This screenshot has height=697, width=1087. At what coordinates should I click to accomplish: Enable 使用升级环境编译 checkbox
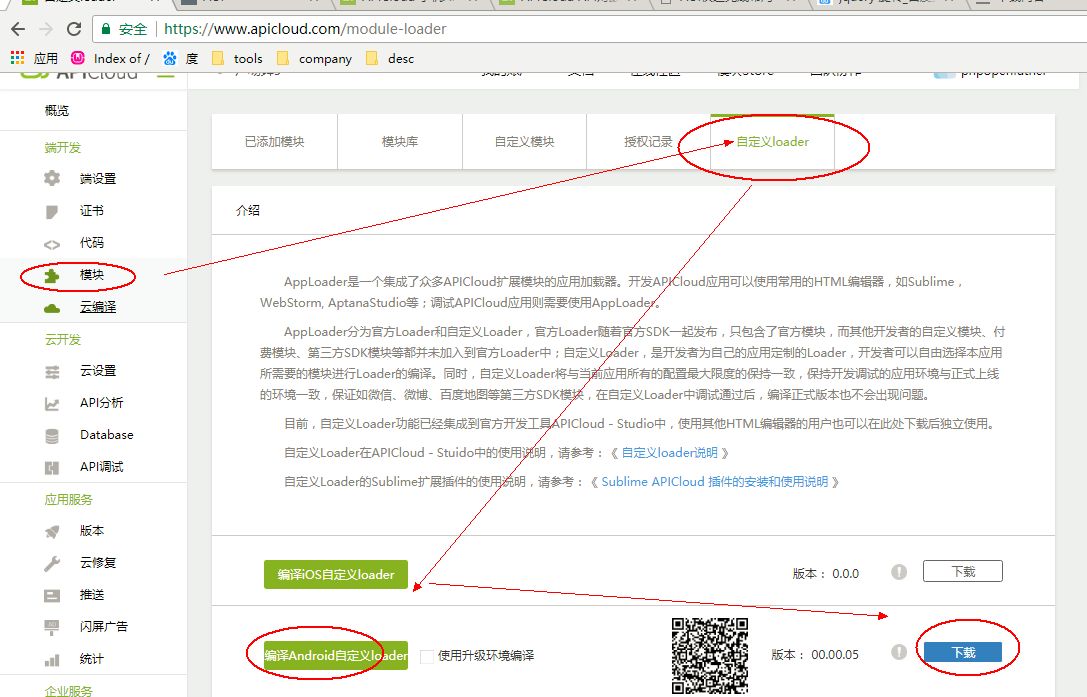[428, 656]
